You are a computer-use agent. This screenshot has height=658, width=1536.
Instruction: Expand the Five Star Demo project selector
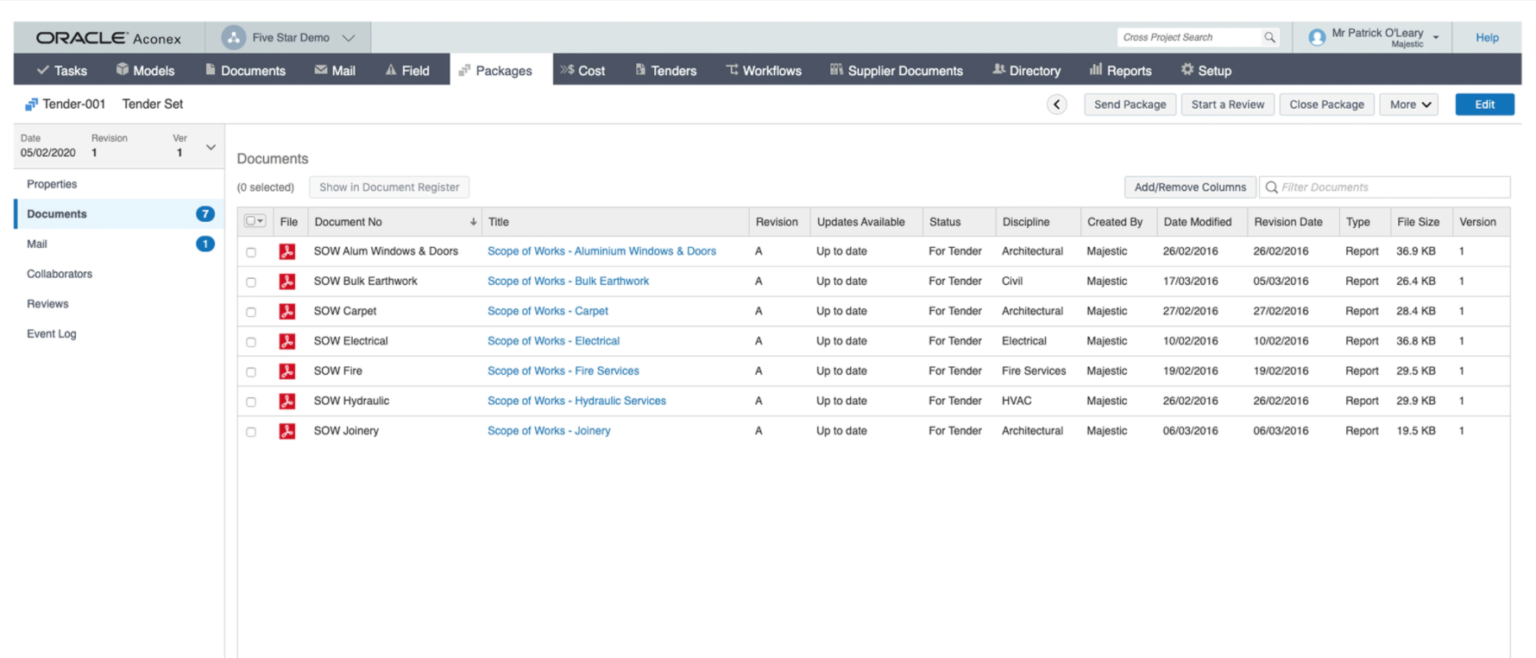pyautogui.click(x=348, y=38)
